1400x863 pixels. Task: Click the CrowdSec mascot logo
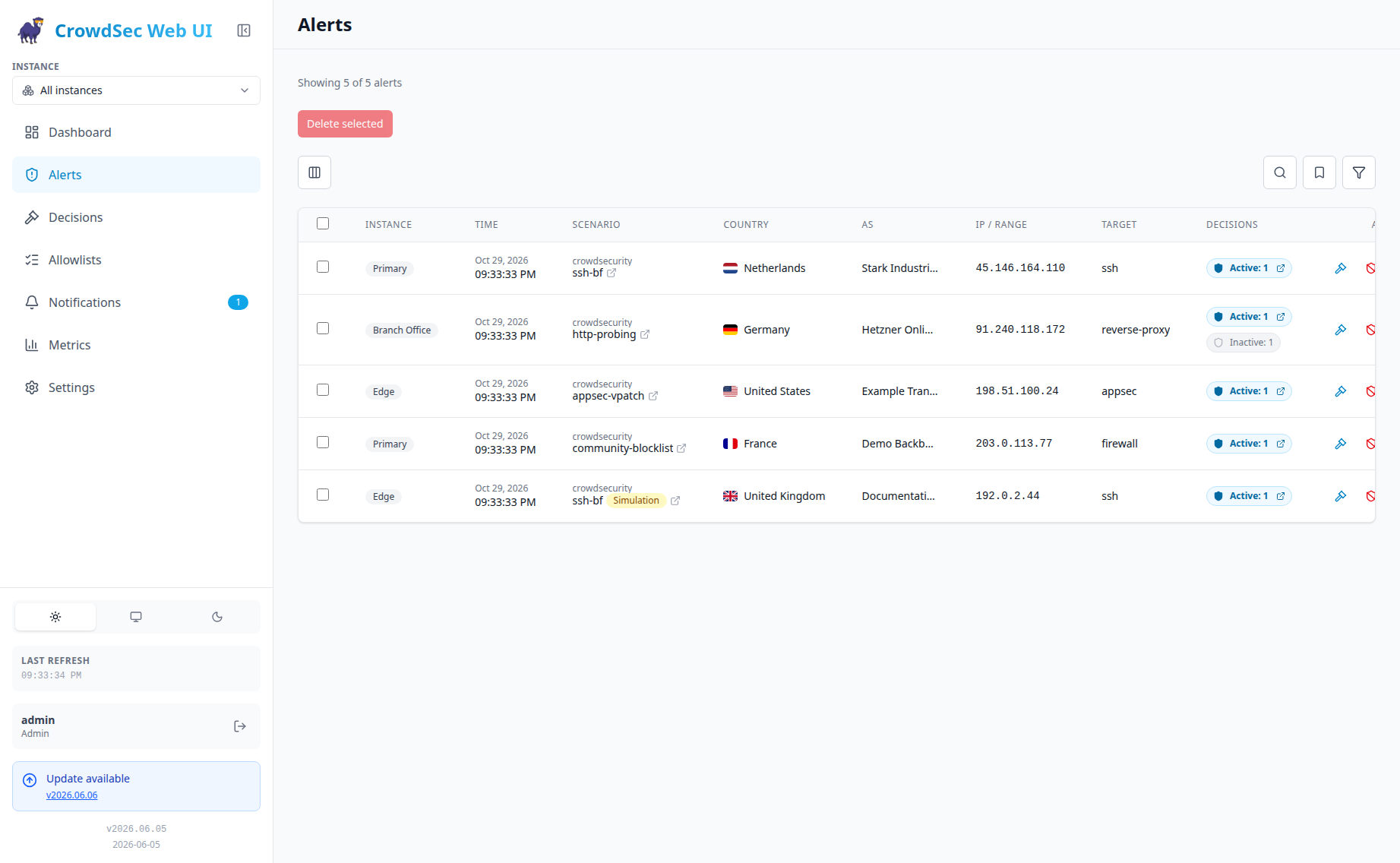click(x=31, y=30)
